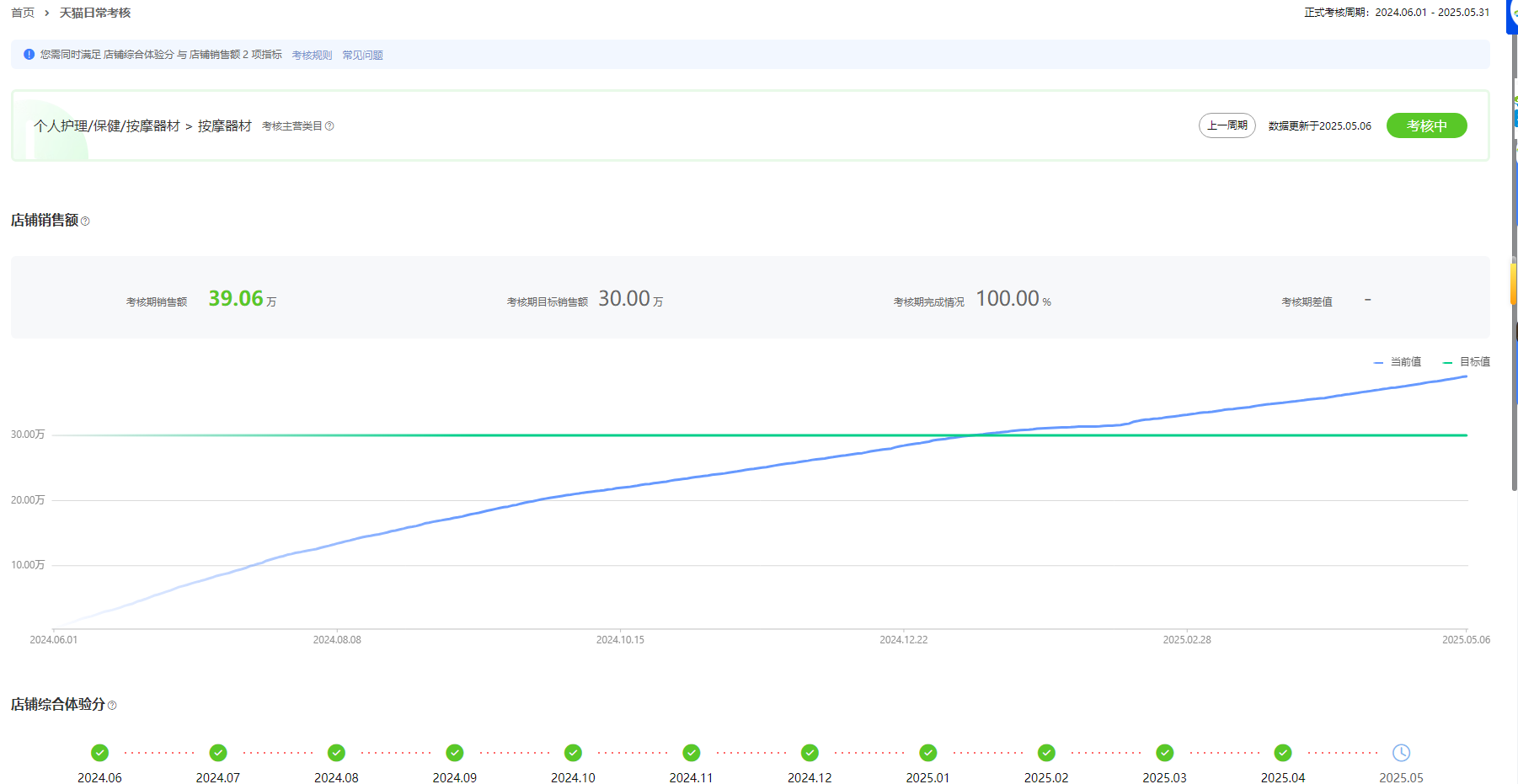Go to 首页 in the breadcrumb
Viewport: 1518px width, 784px height.
(x=23, y=13)
